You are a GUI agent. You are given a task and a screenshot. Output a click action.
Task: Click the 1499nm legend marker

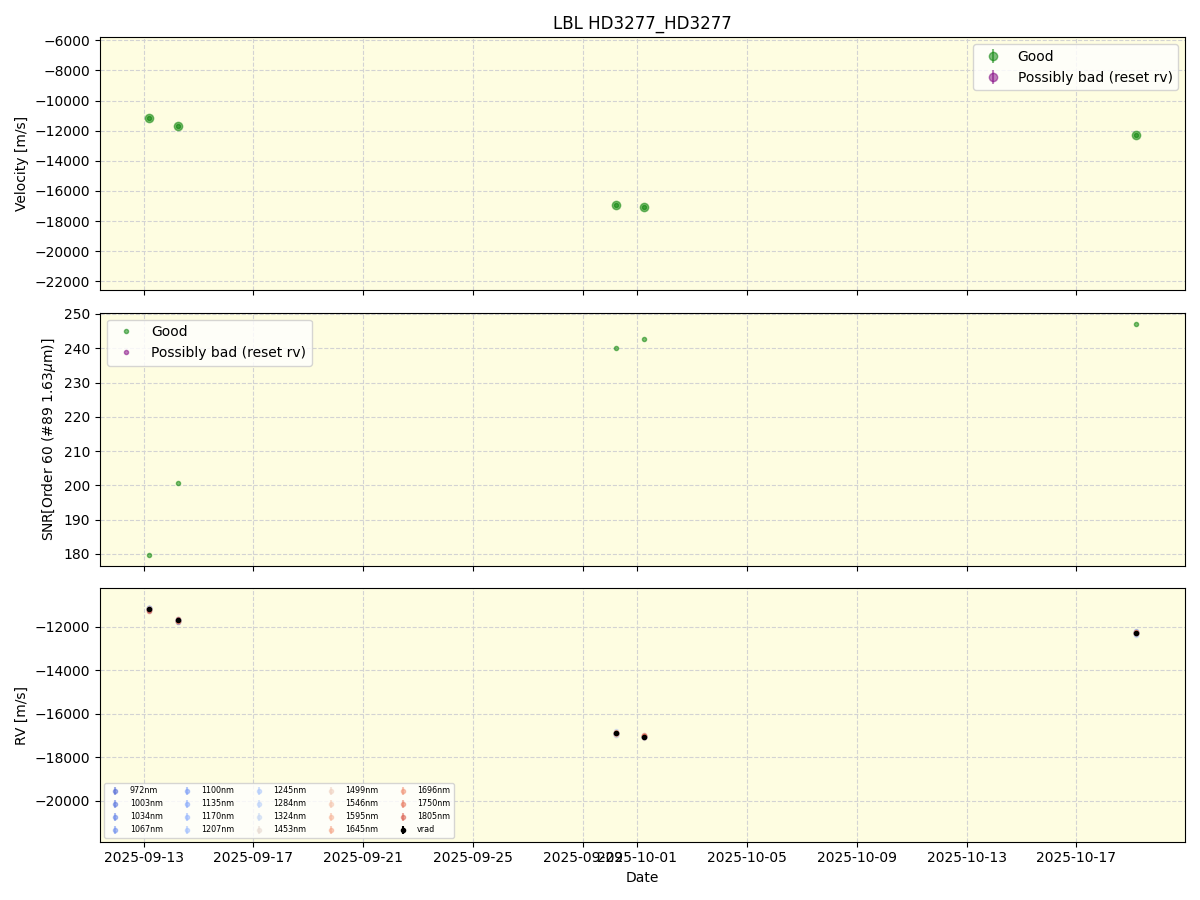coord(331,791)
